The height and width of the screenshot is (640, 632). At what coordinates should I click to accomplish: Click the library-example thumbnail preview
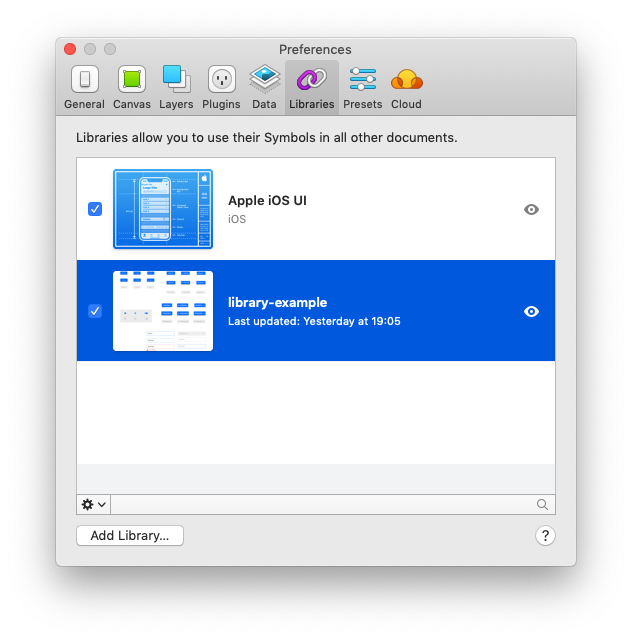click(163, 311)
